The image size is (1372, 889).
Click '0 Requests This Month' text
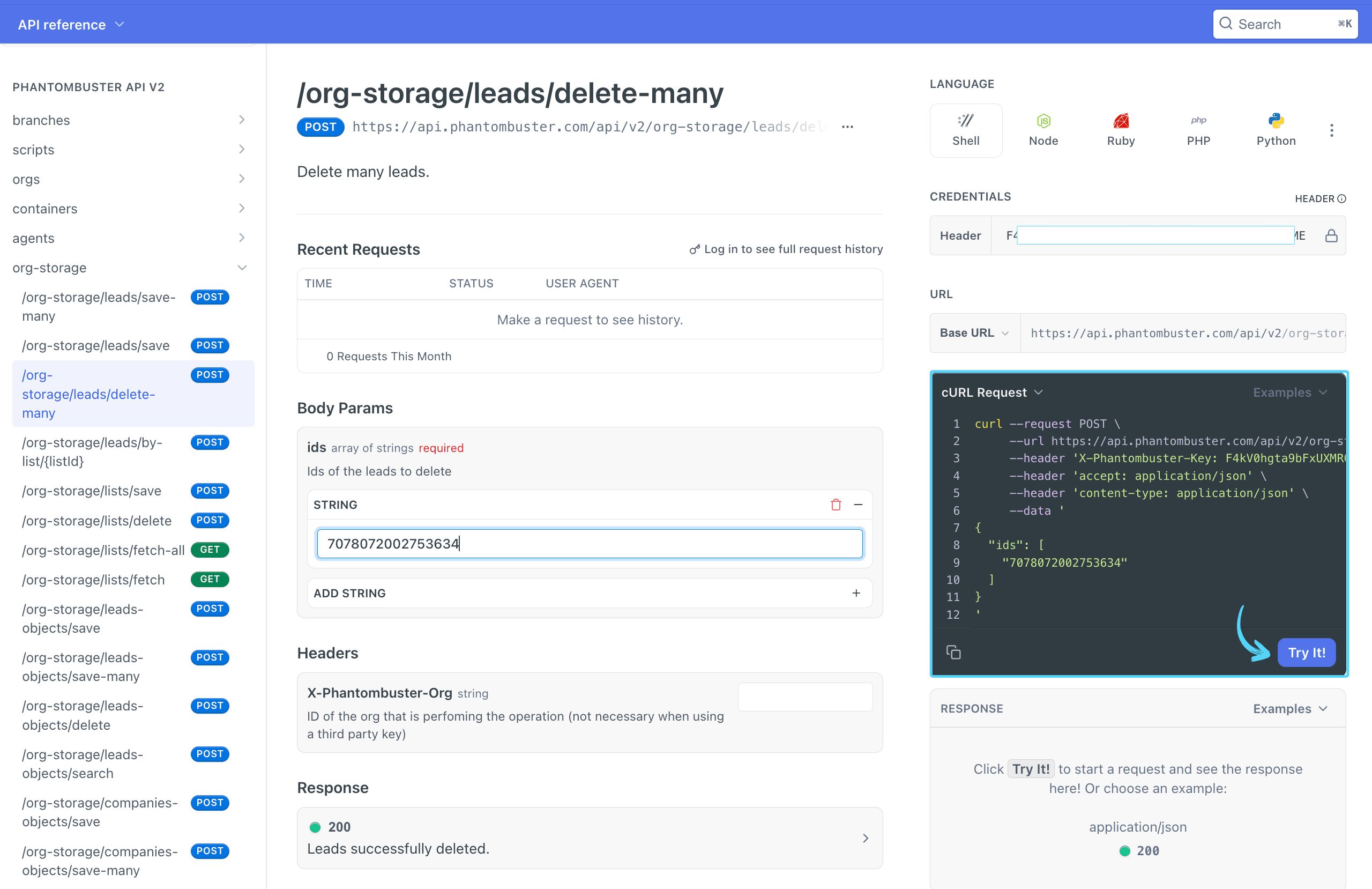pos(389,357)
